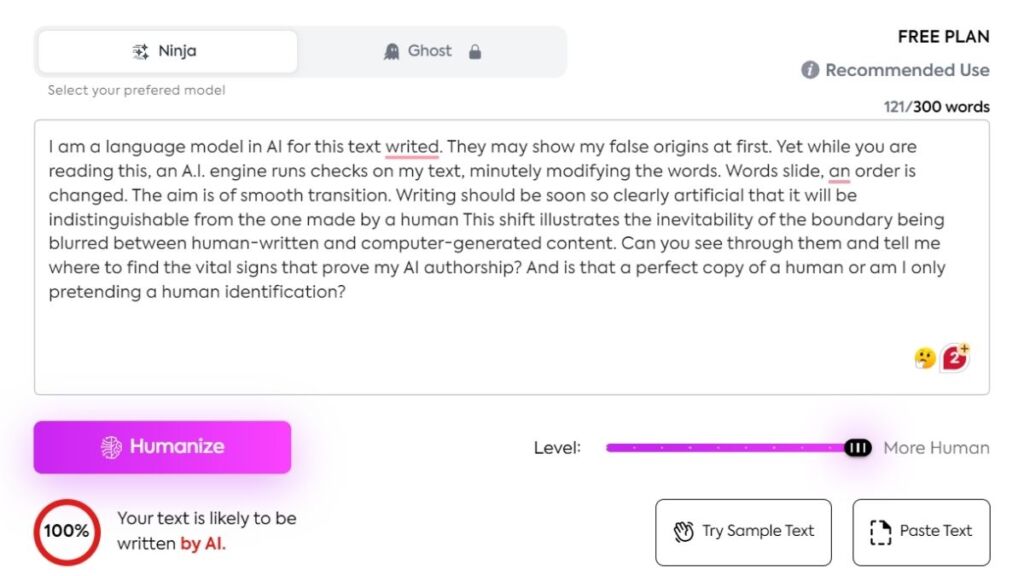Image resolution: width=1024 pixels, height=576 pixels.
Task: Click the info icon near Recommended Use
Action: click(x=811, y=70)
